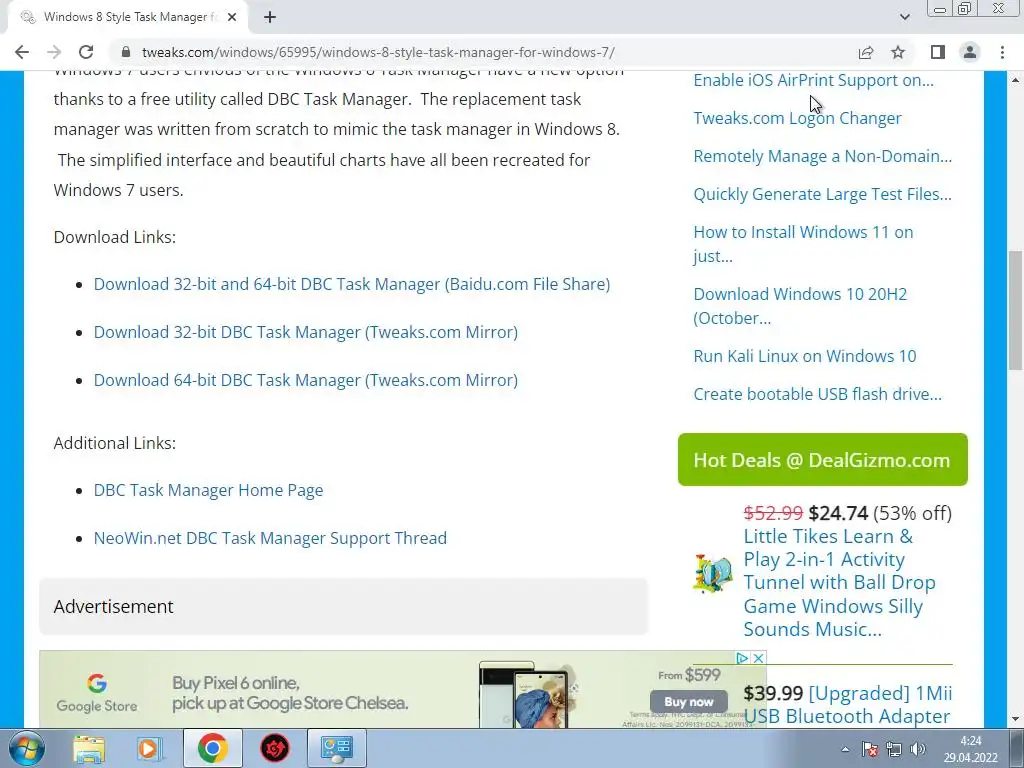Download 32-bit DBC Task Manager mirror
The height and width of the screenshot is (768, 1024).
tap(306, 332)
